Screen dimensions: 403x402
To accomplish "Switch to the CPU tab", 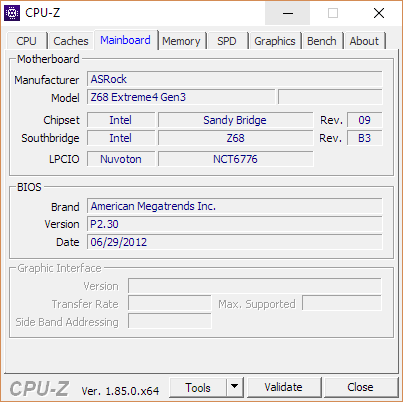I will (x=26, y=41).
